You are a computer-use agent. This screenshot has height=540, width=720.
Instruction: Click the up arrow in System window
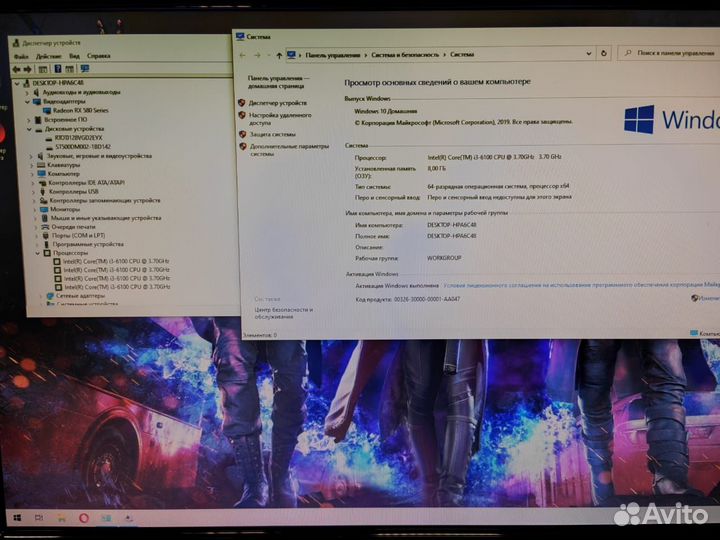pyautogui.click(x=279, y=55)
